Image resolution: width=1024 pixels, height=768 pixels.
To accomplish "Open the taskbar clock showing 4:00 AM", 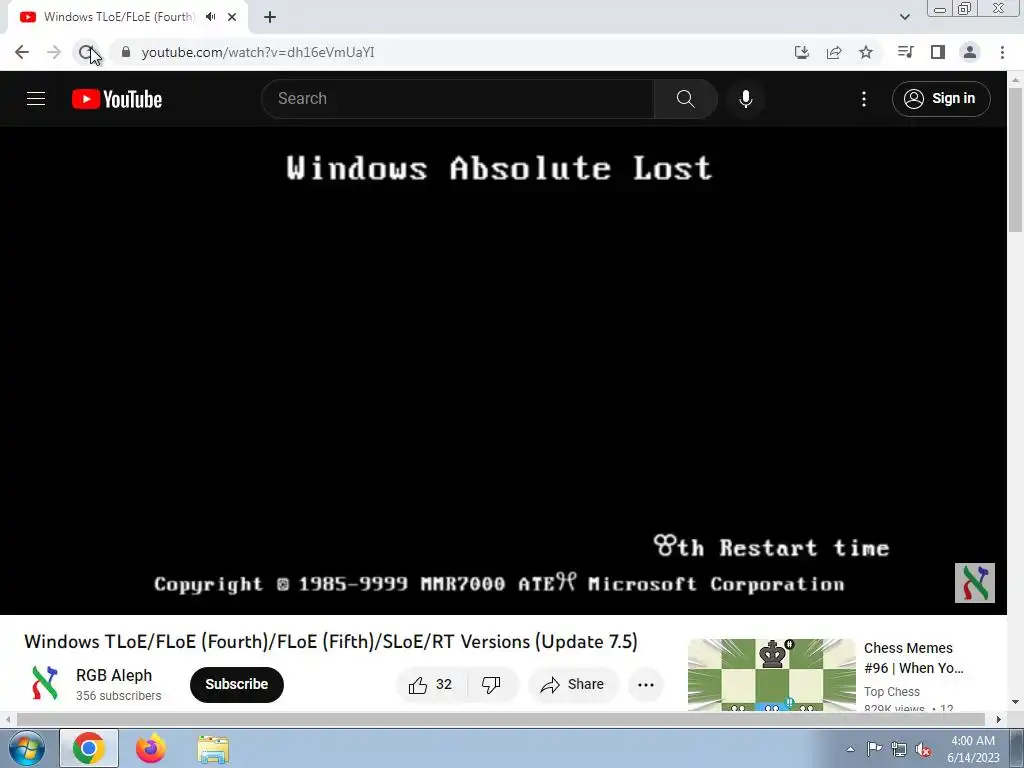I will (973, 749).
